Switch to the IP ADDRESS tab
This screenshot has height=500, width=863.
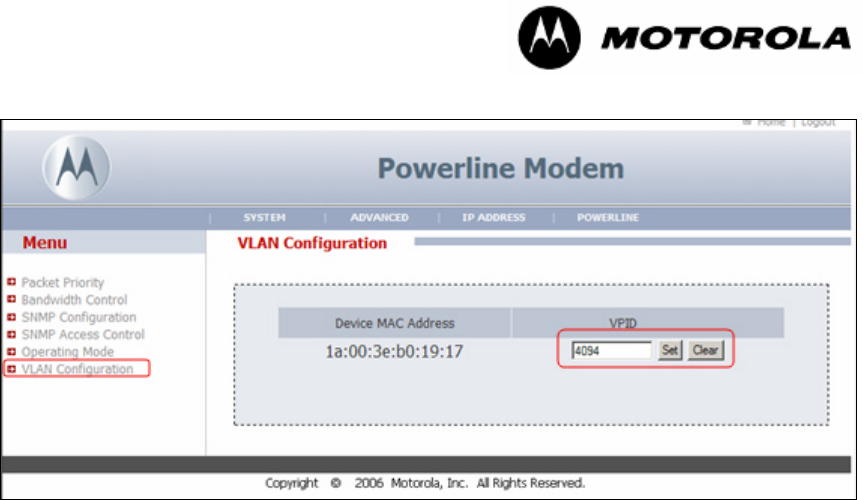point(494,218)
